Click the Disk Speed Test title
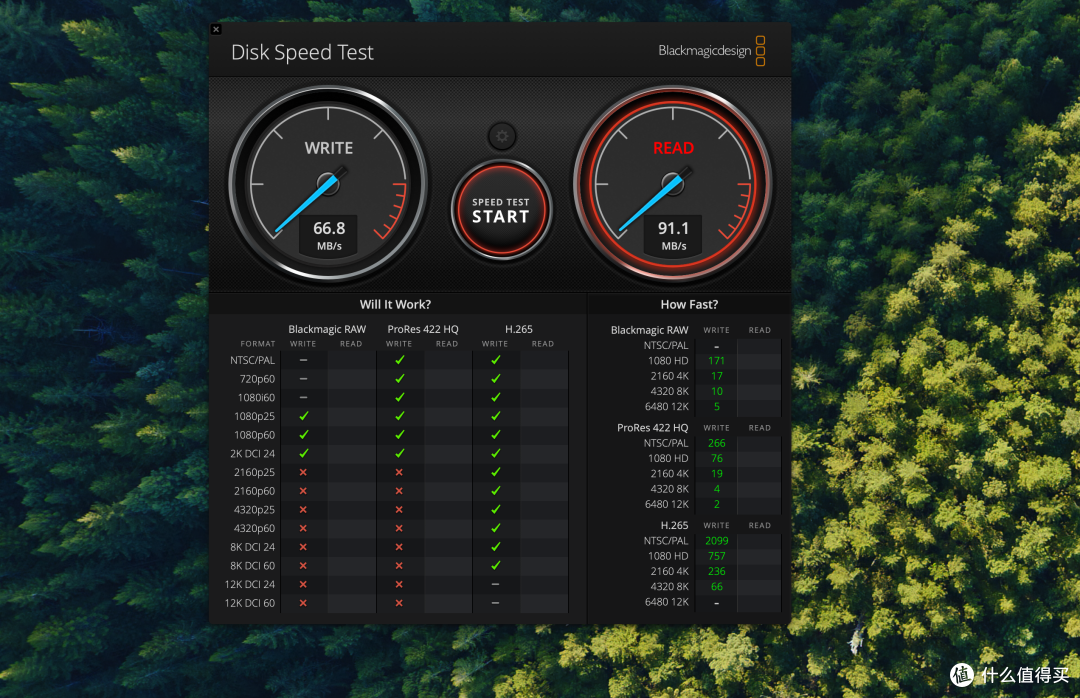This screenshot has height=698, width=1080. tap(302, 52)
